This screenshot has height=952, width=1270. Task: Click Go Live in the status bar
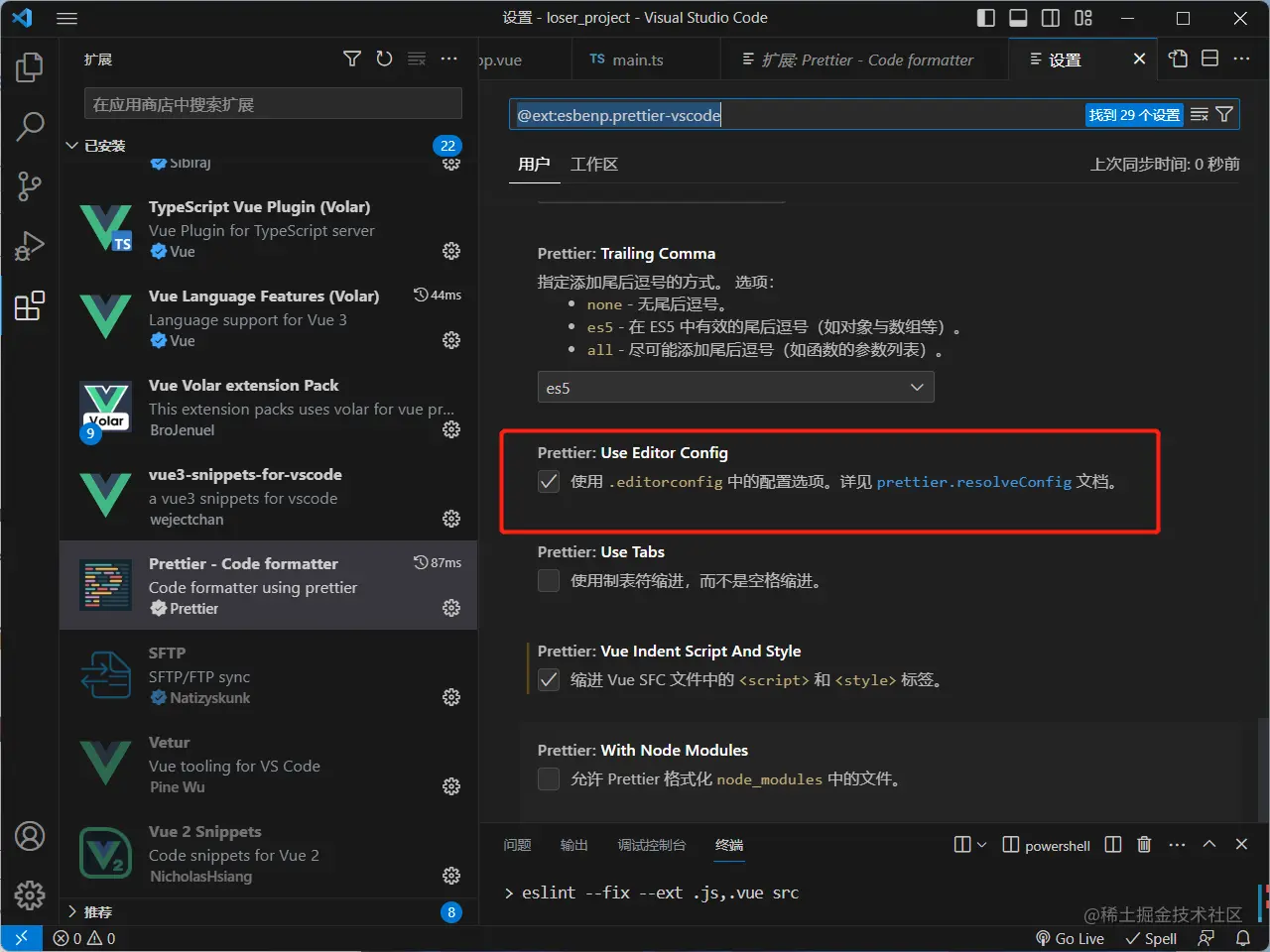[1070, 938]
